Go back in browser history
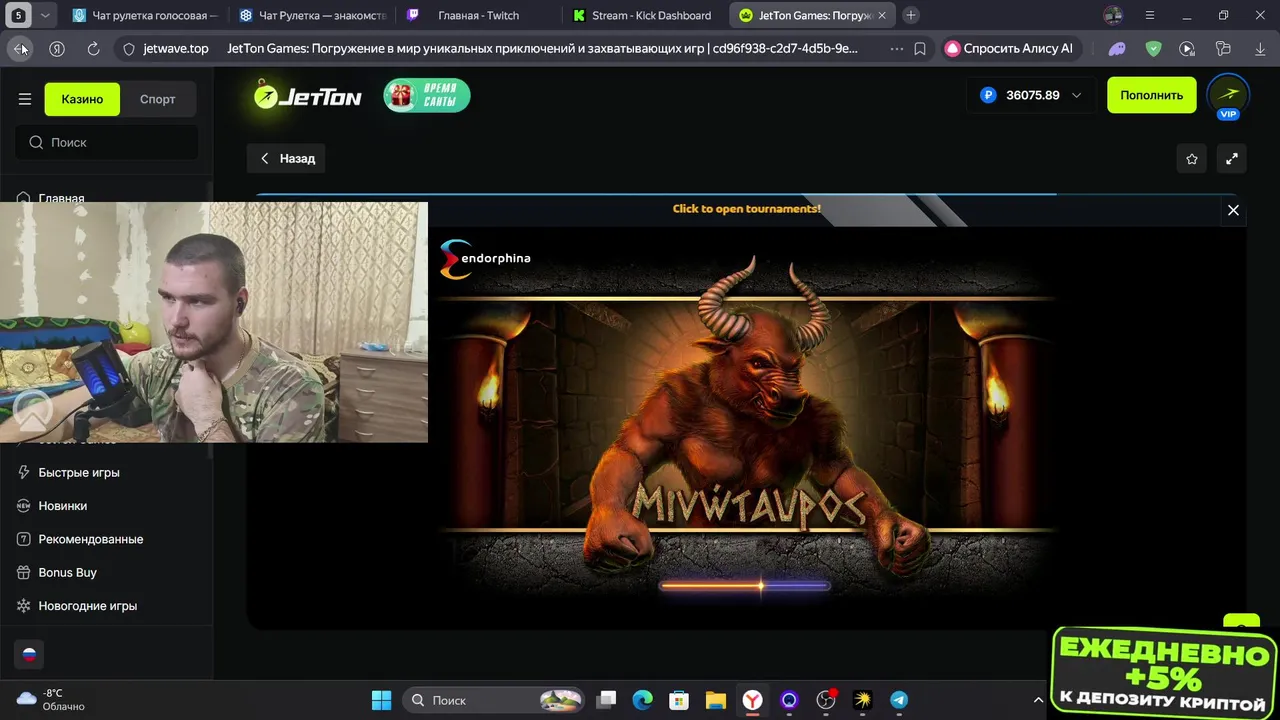The width and height of the screenshot is (1280, 720). (21, 48)
